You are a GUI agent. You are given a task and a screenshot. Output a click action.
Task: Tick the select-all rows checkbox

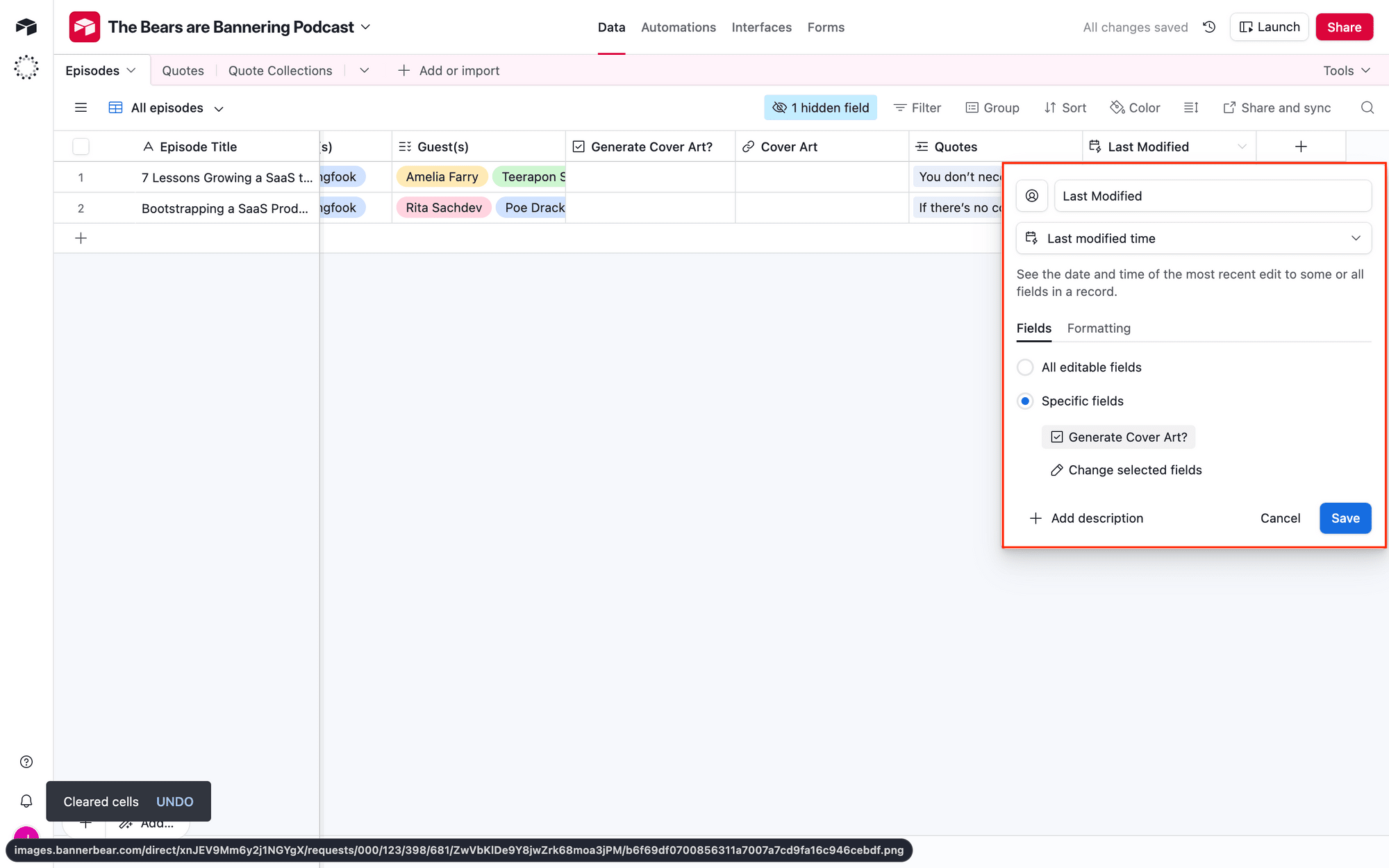[x=81, y=147]
